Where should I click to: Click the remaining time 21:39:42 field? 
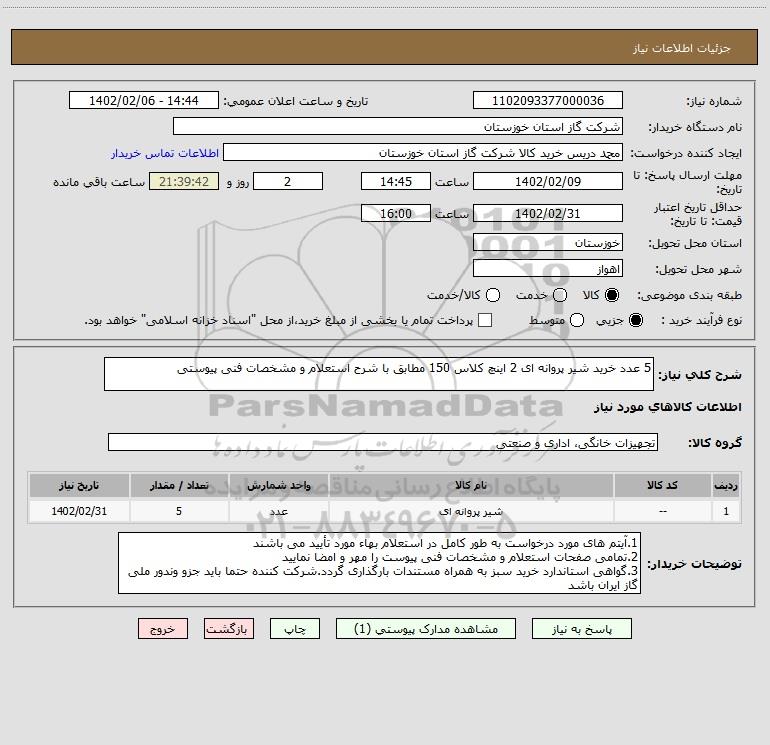184,181
